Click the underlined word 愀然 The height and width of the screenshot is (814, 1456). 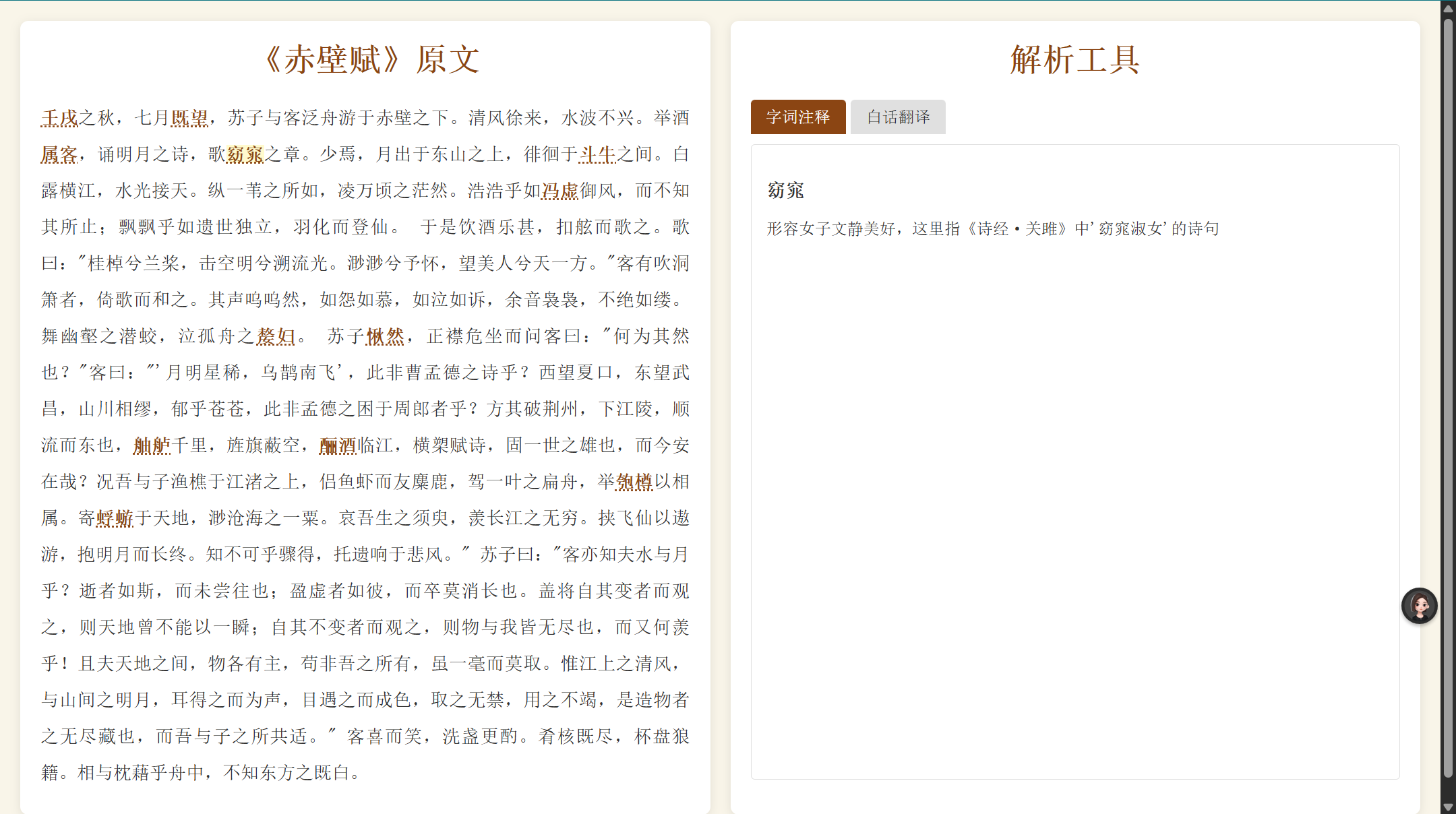385,336
